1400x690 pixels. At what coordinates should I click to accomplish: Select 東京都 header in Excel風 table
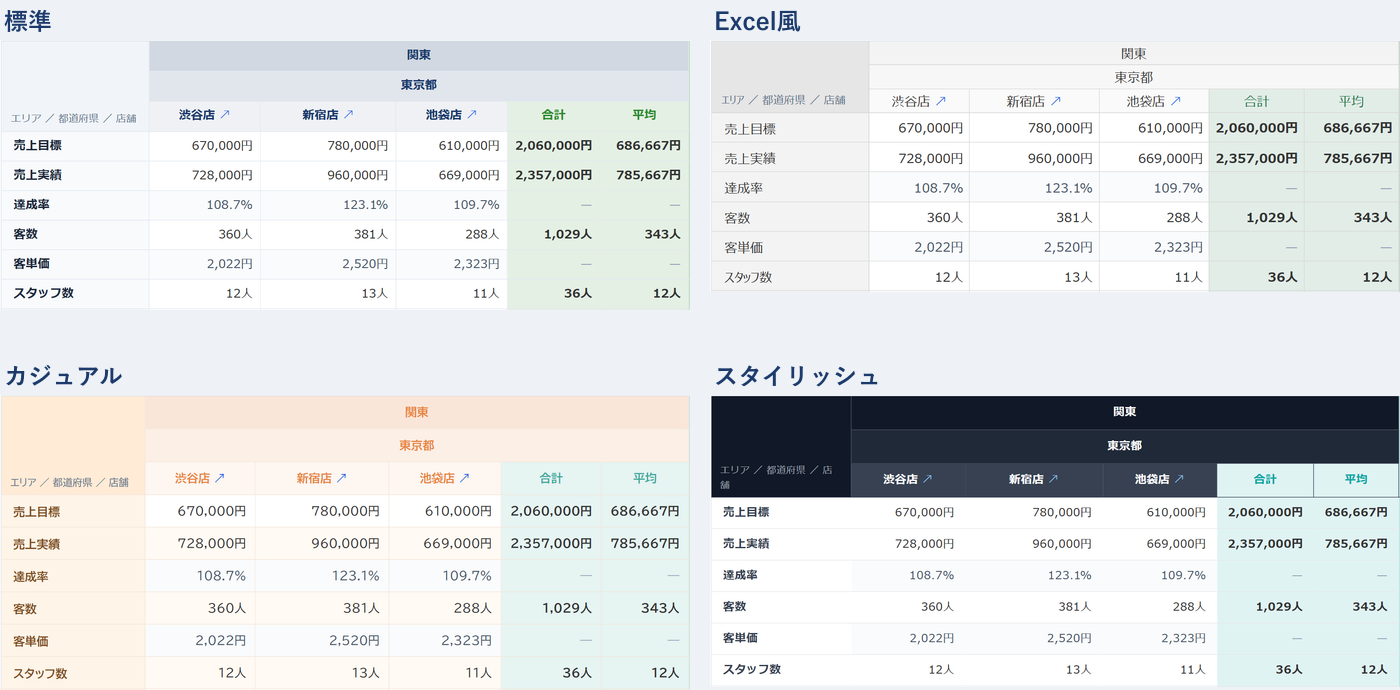point(1133,77)
